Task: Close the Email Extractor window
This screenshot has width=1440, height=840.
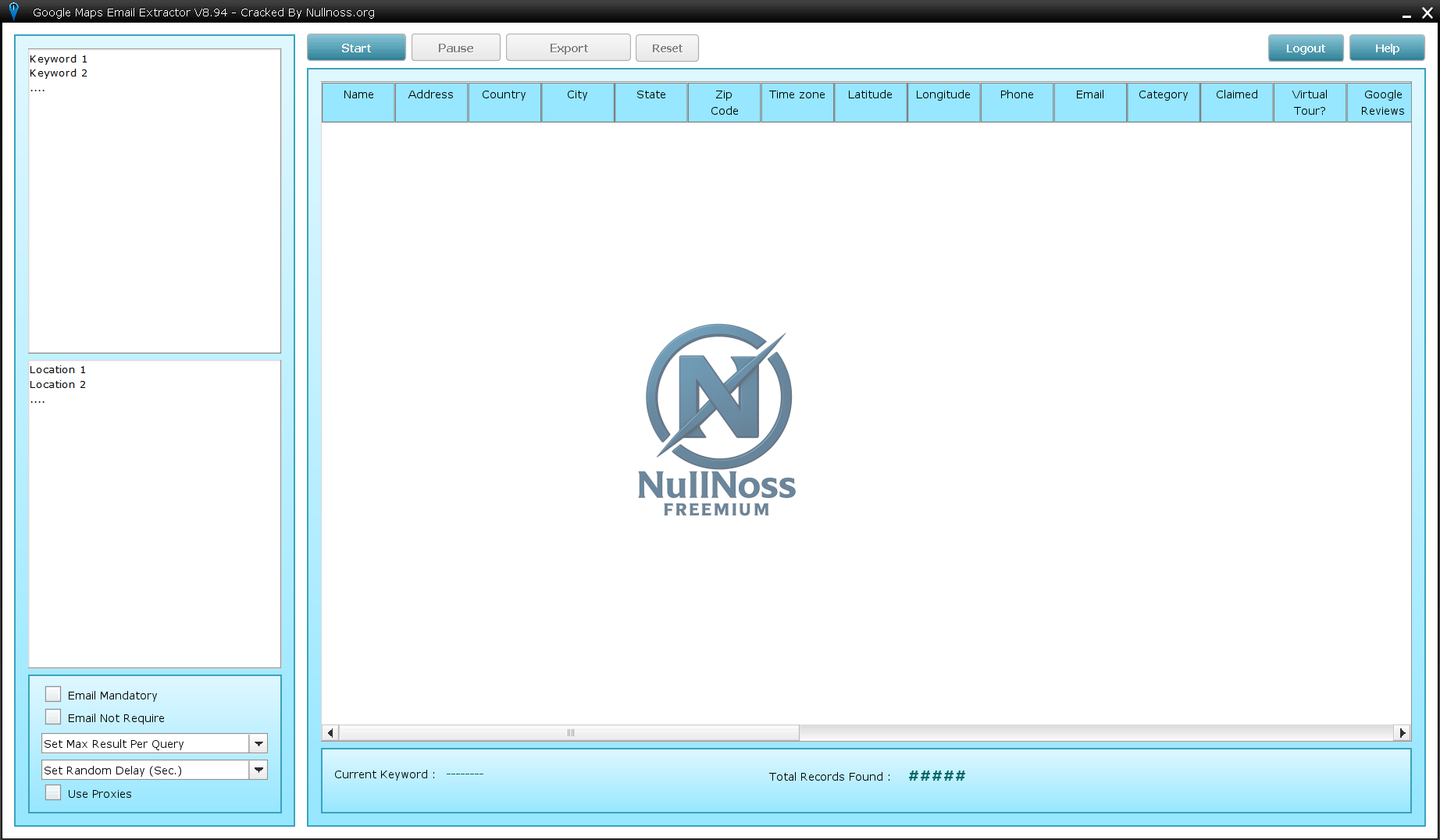Action: 1427,12
